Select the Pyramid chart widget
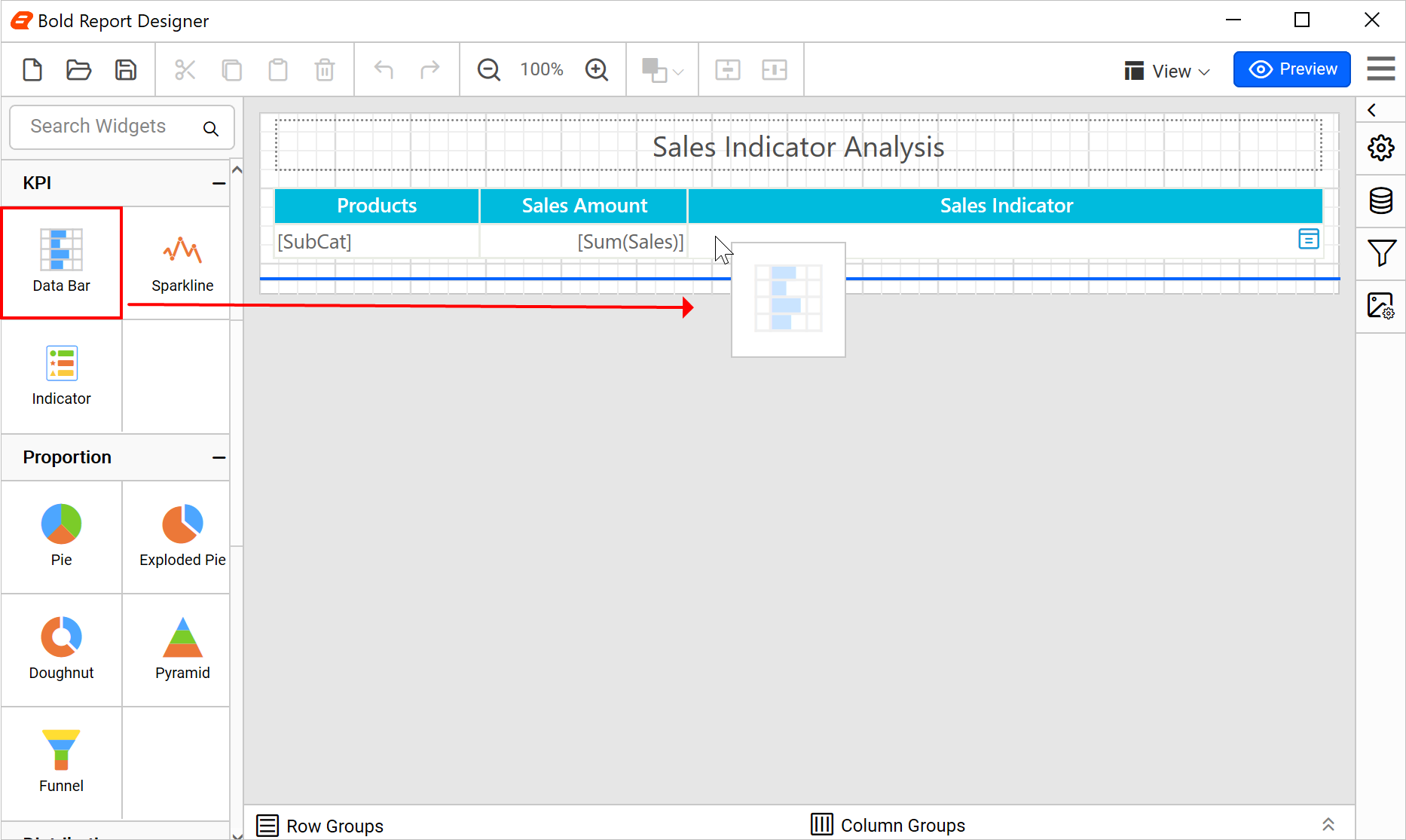1406x840 pixels. [x=182, y=650]
